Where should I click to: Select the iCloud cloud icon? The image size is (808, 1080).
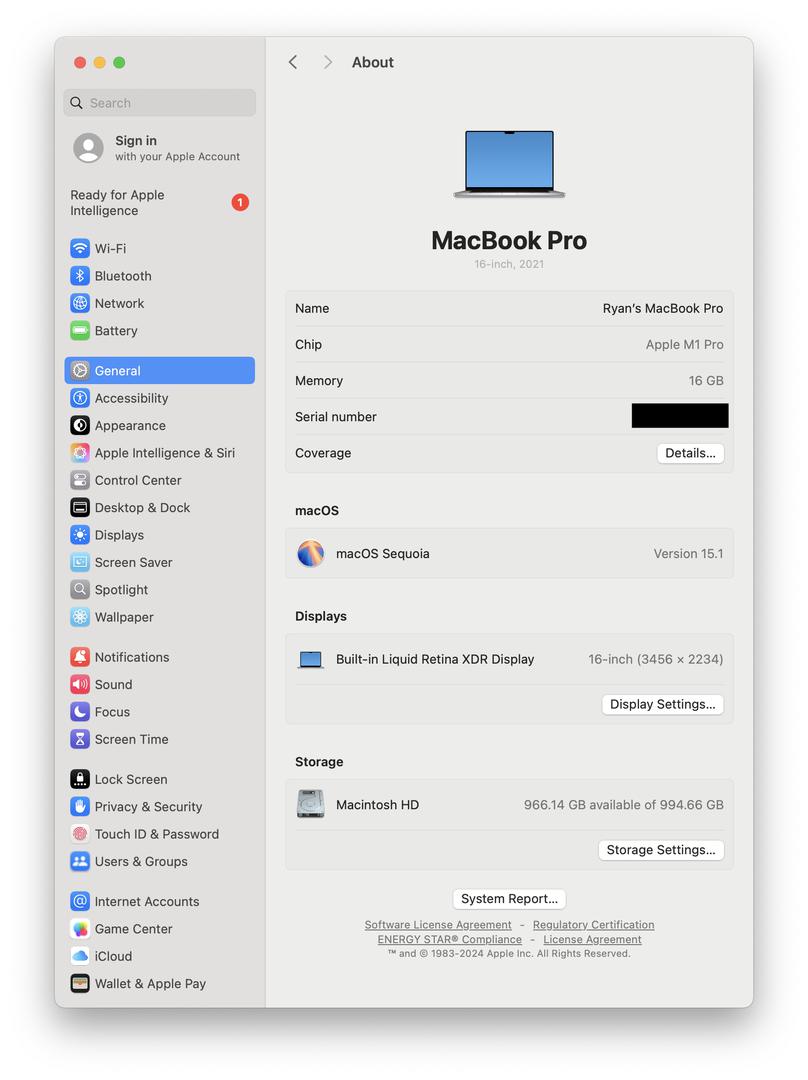(80, 956)
